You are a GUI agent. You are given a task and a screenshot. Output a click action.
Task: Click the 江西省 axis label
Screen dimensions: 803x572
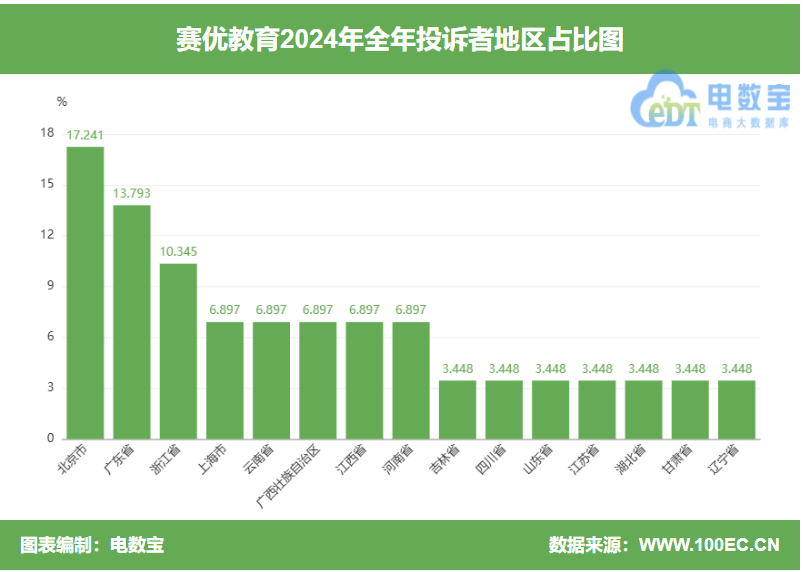coord(352,459)
